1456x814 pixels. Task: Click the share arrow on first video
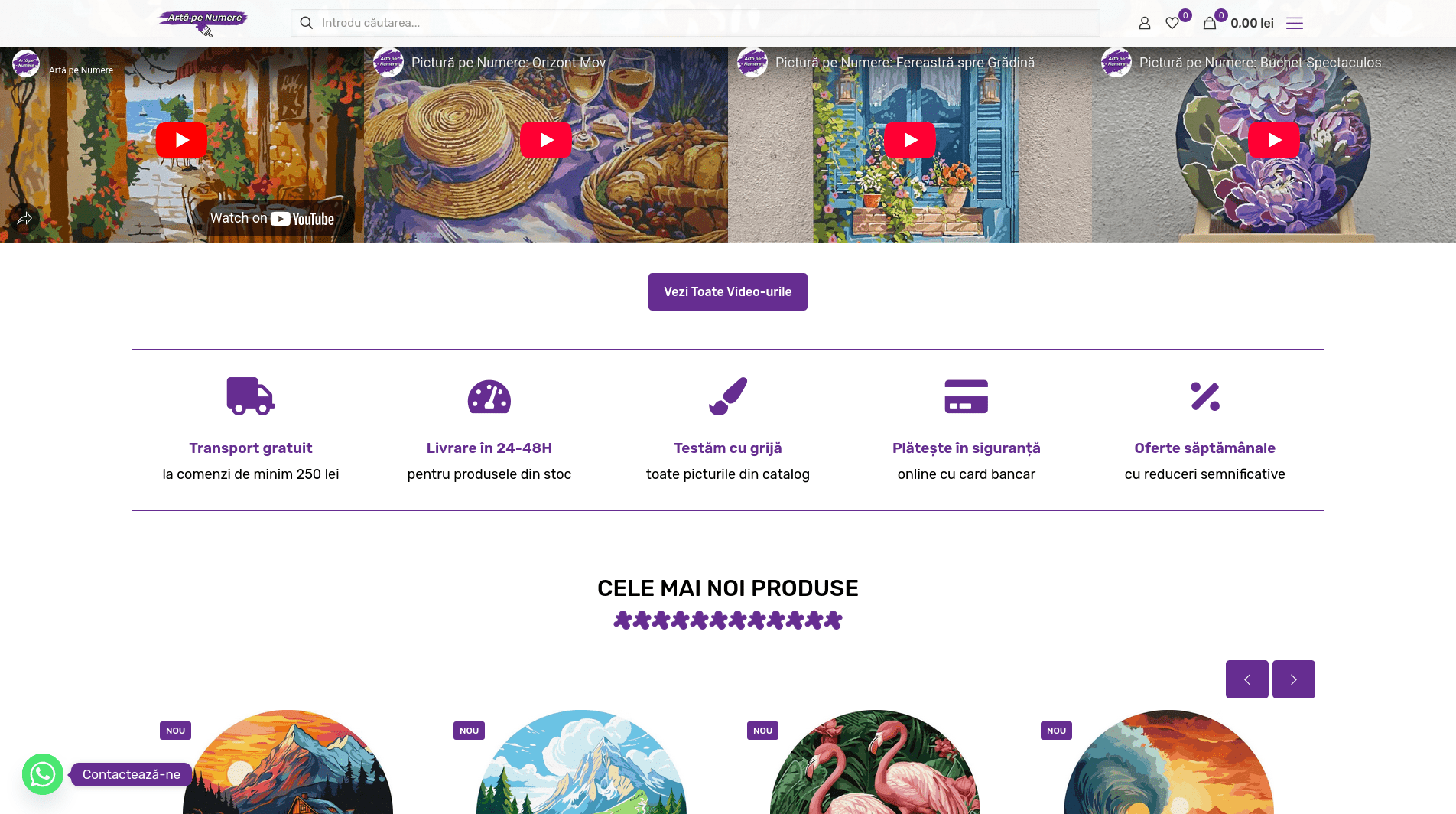[24, 218]
